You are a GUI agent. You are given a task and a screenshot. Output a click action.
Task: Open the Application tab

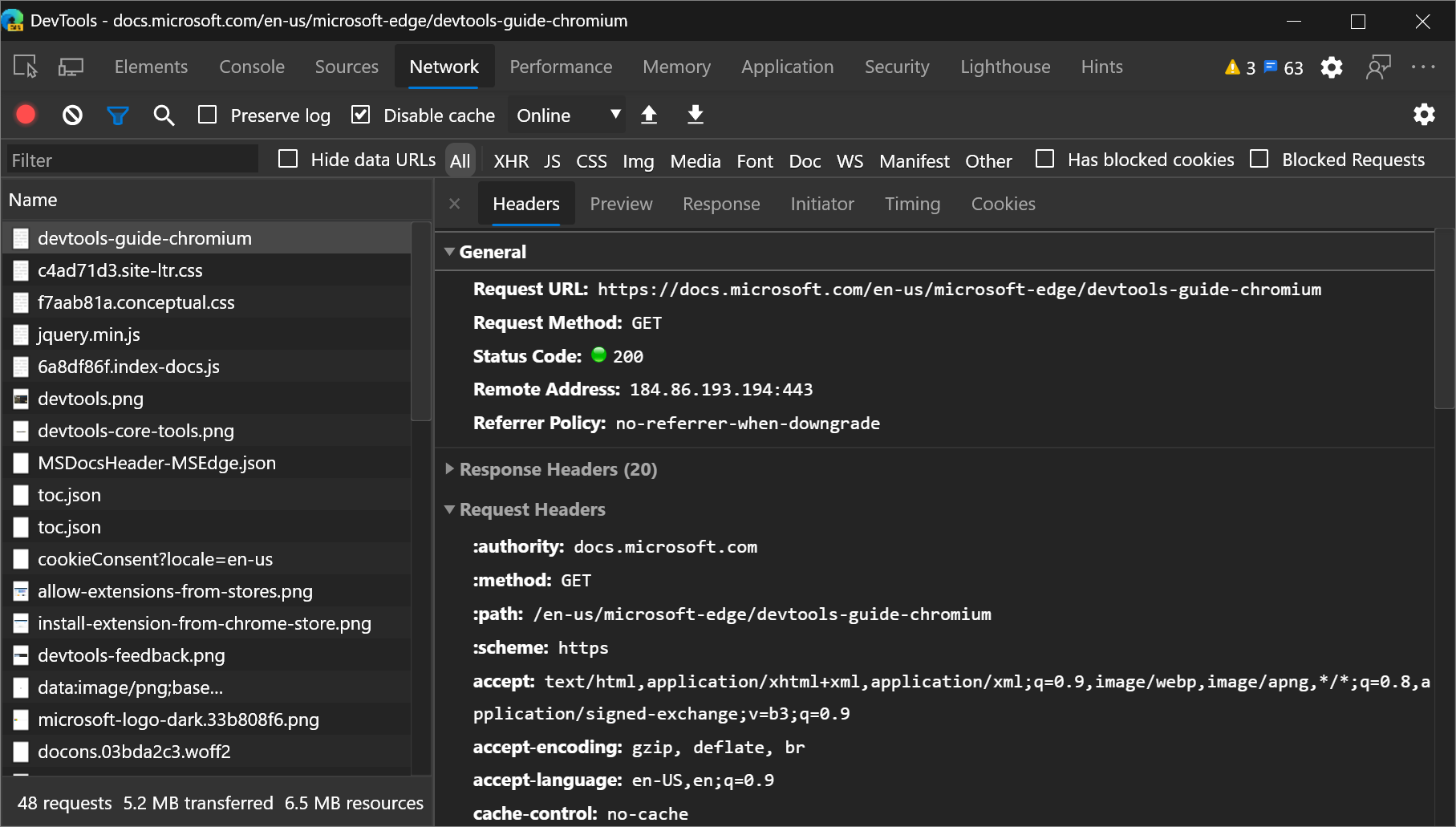pyautogui.click(x=787, y=67)
